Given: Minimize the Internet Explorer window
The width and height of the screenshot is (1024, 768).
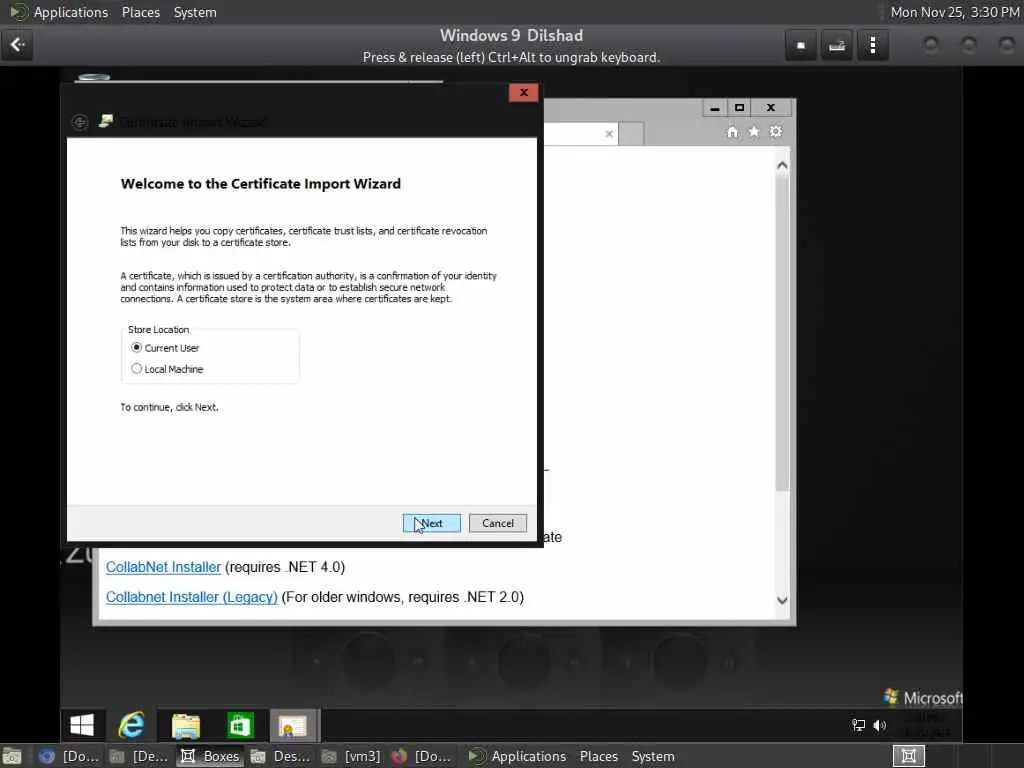Looking at the screenshot, I should (x=715, y=108).
